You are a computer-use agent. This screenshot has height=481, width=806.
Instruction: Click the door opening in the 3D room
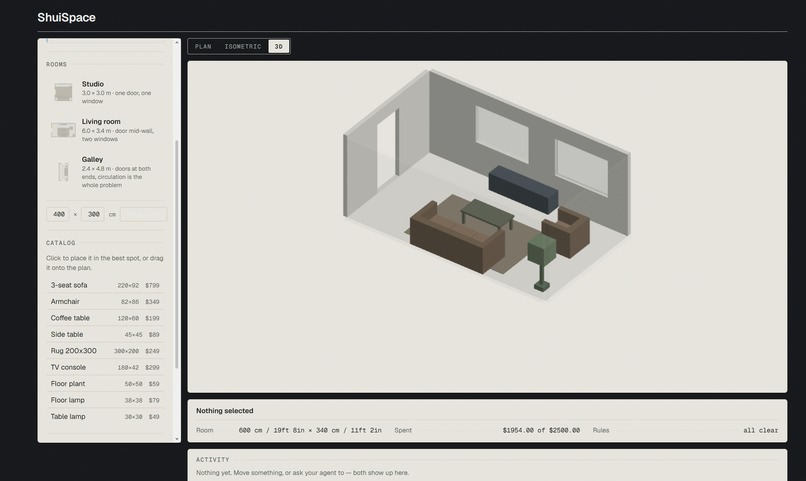(x=387, y=150)
